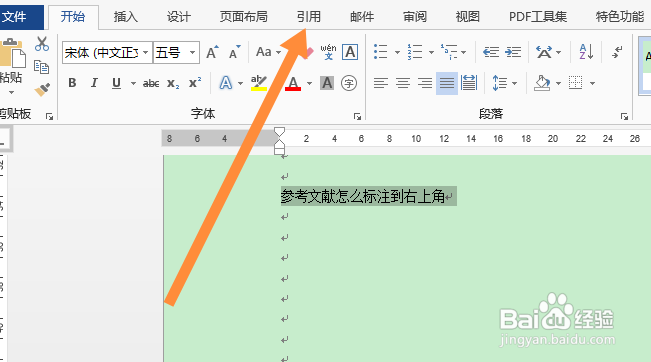Screen dimensions: 651x362
Task: Toggle underline formatting
Action: [117, 83]
